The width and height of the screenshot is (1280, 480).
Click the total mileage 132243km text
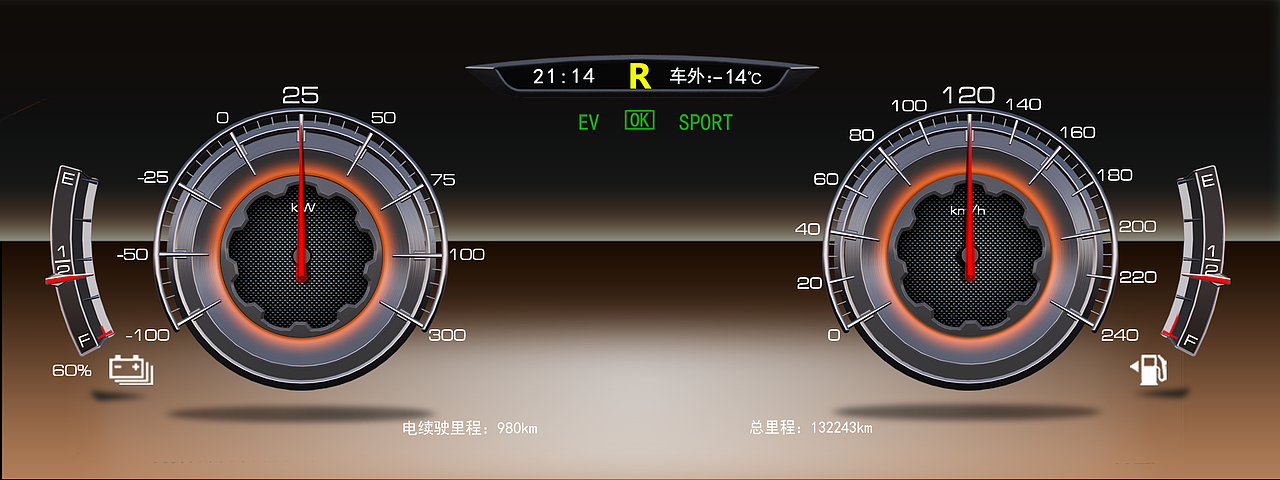click(811, 428)
